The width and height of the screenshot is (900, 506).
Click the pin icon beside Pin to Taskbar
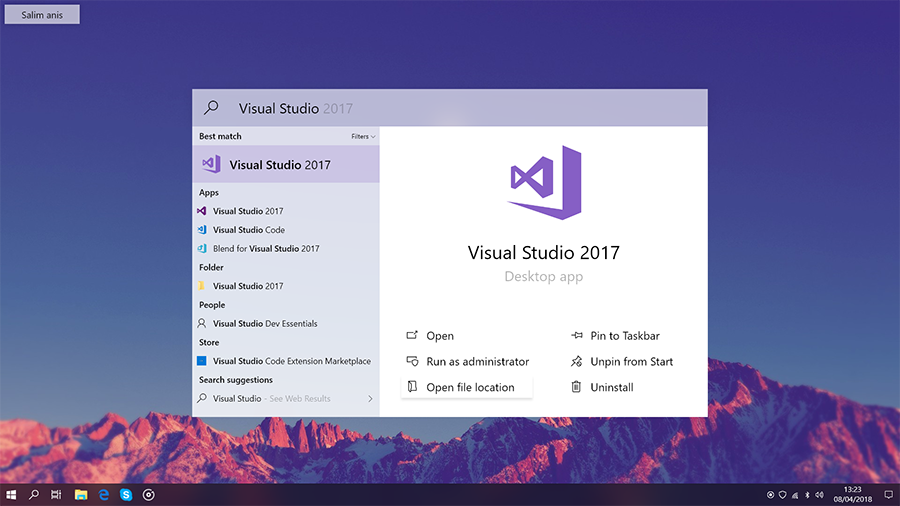(577, 335)
